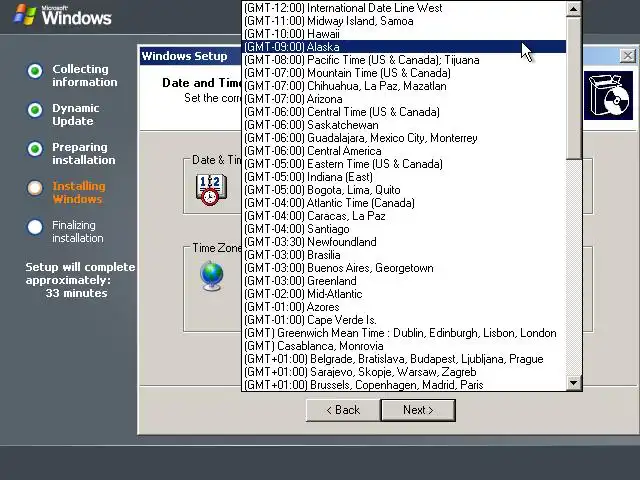The height and width of the screenshot is (480, 640).
Task: Click the calendar clock Date & Time icon
Action: [211, 189]
